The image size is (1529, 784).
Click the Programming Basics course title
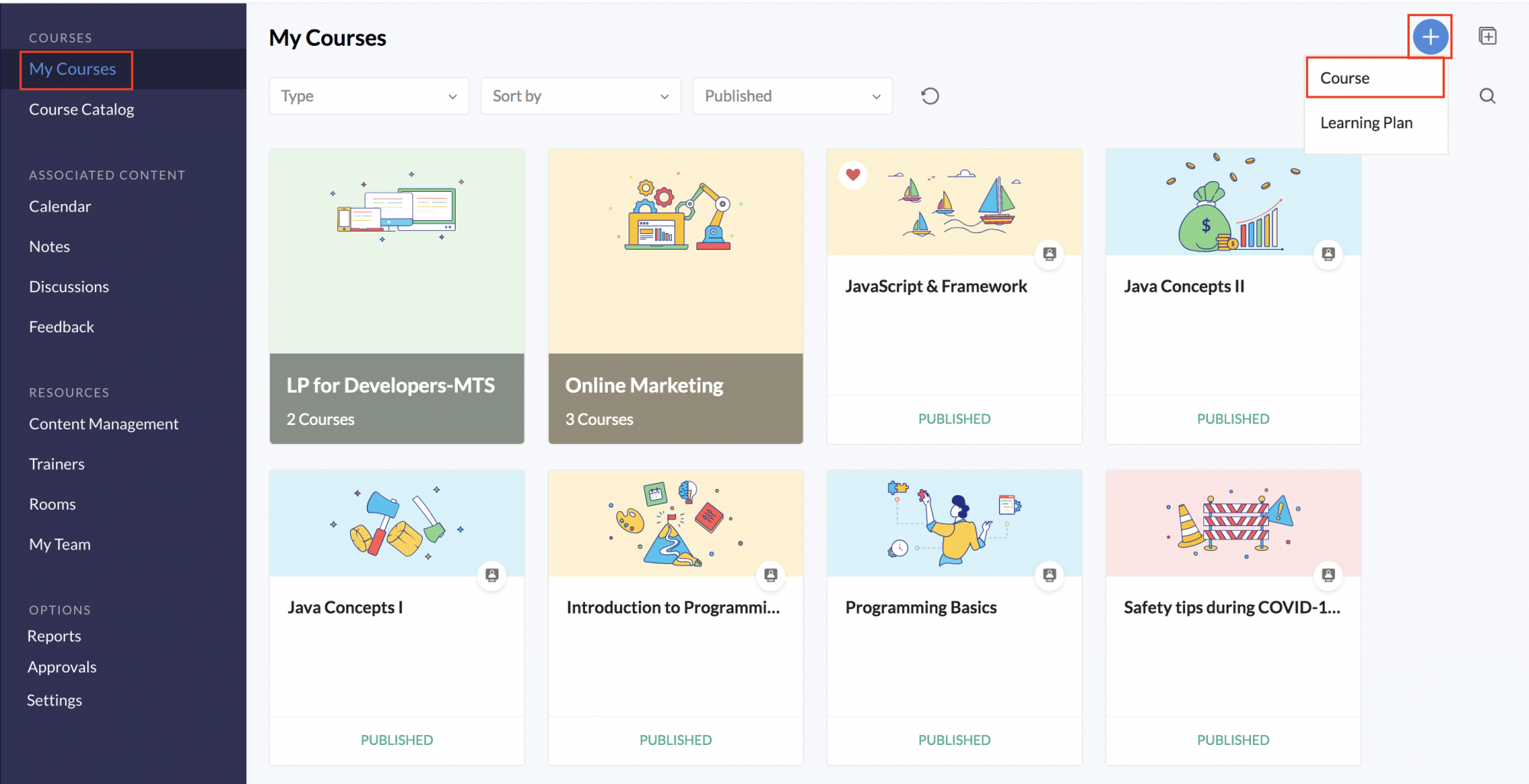click(921, 607)
